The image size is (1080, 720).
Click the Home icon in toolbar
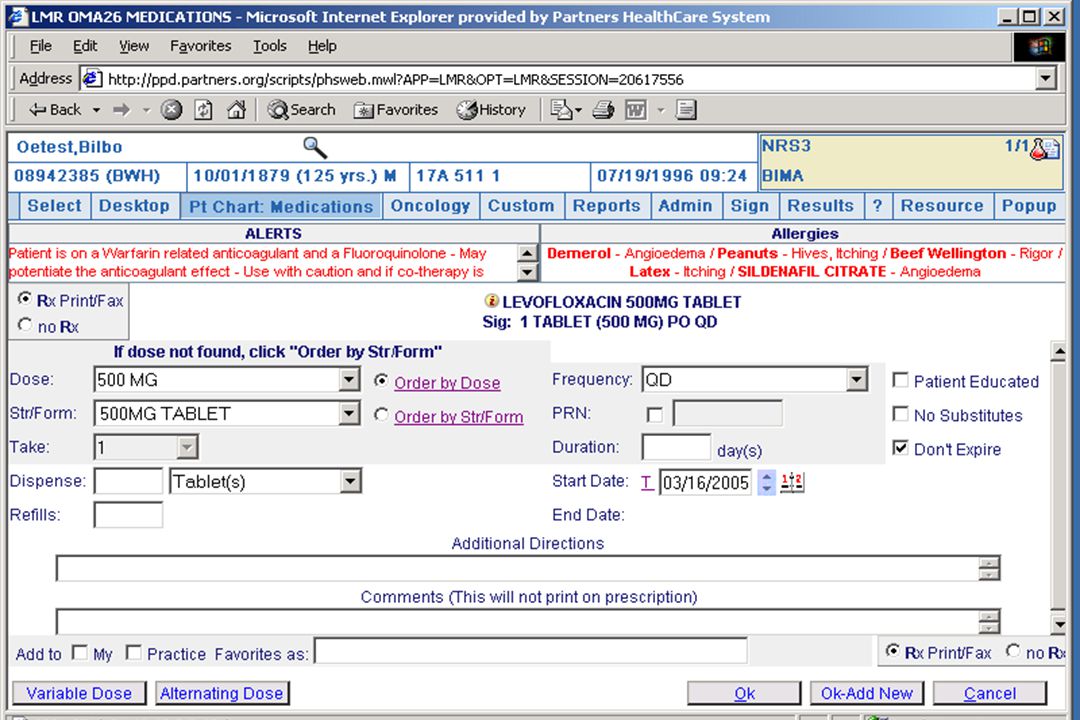pyautogui.click(x=236, y=110)
